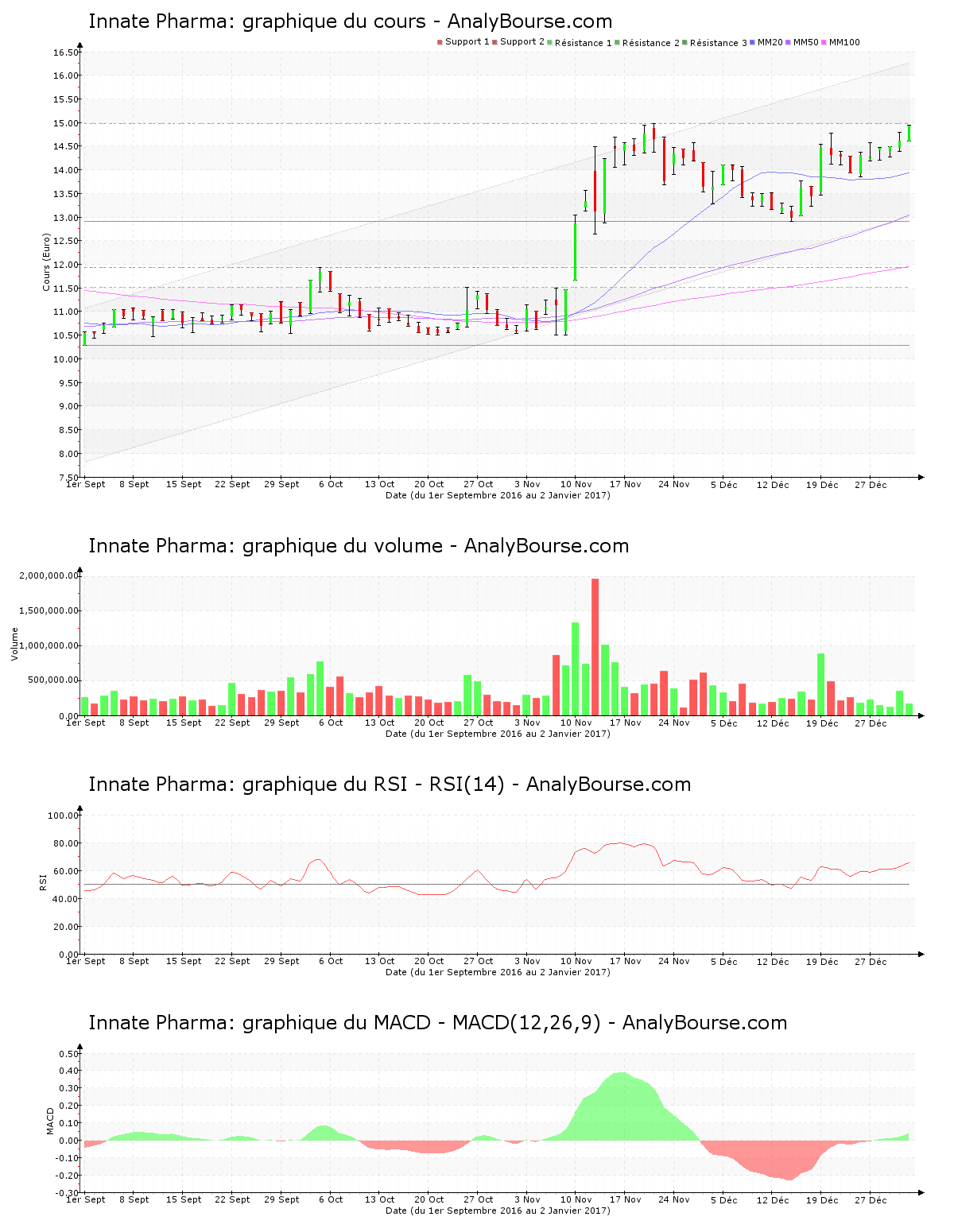Click the 80.00 value on RSI axis
The width and height of the screenshot is (954, 1232).
tap(65, 843)
